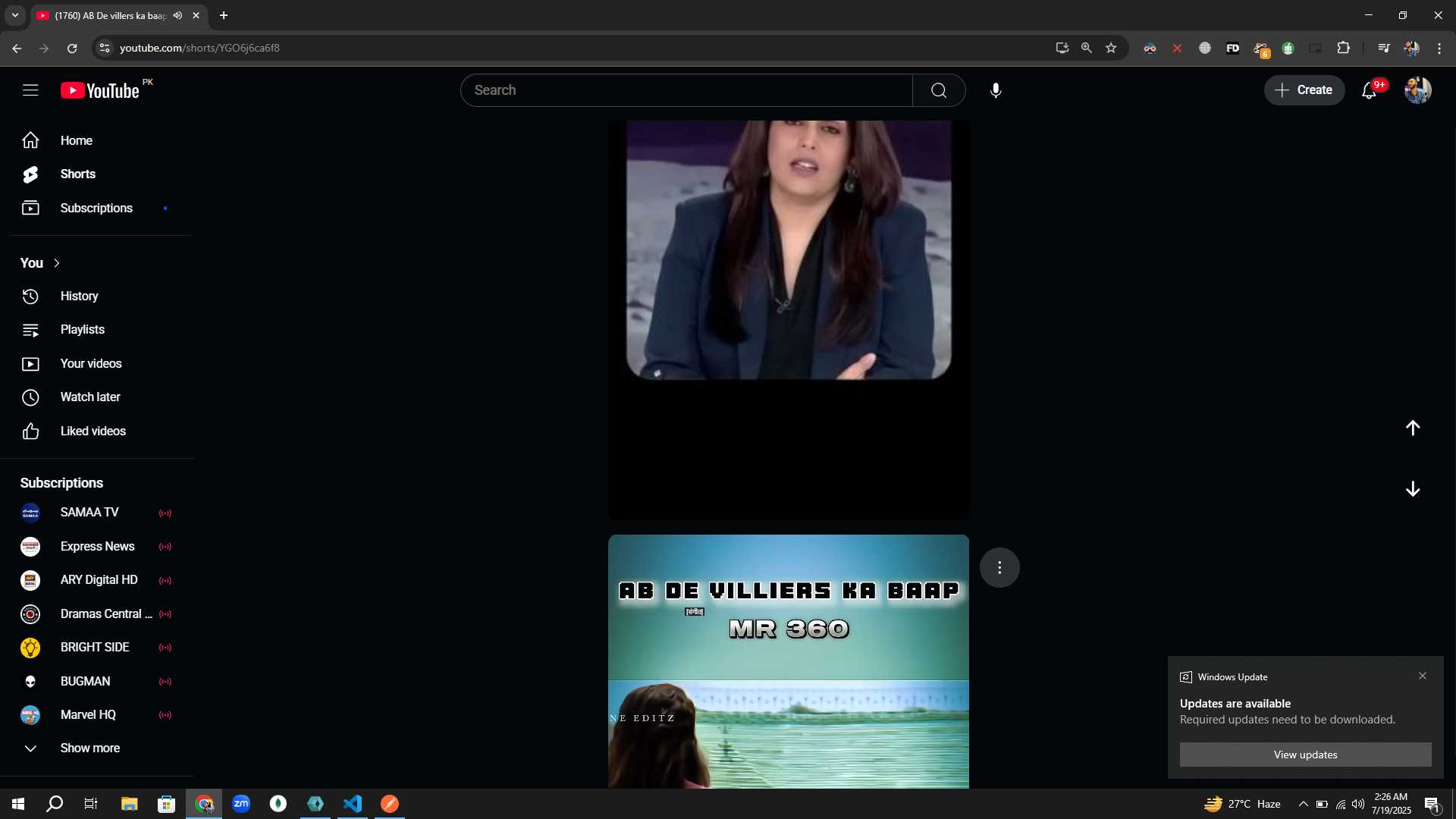Bookmark this page star
The width and height of the screenshot is (1456, 819).
(x=1111, y=48)
